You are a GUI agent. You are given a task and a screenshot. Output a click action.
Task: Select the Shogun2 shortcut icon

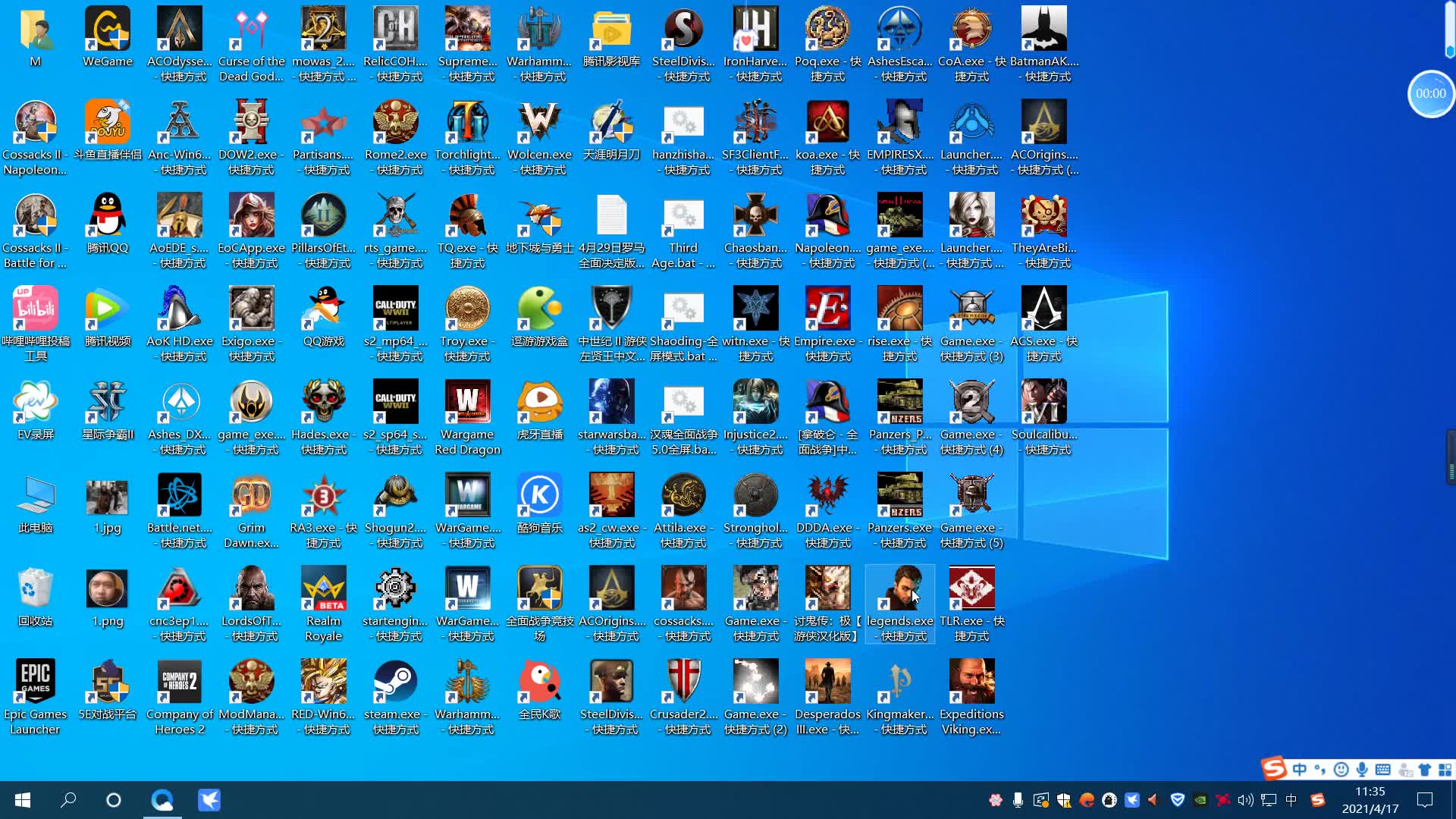pyautogui.click(x=395, y=510)
